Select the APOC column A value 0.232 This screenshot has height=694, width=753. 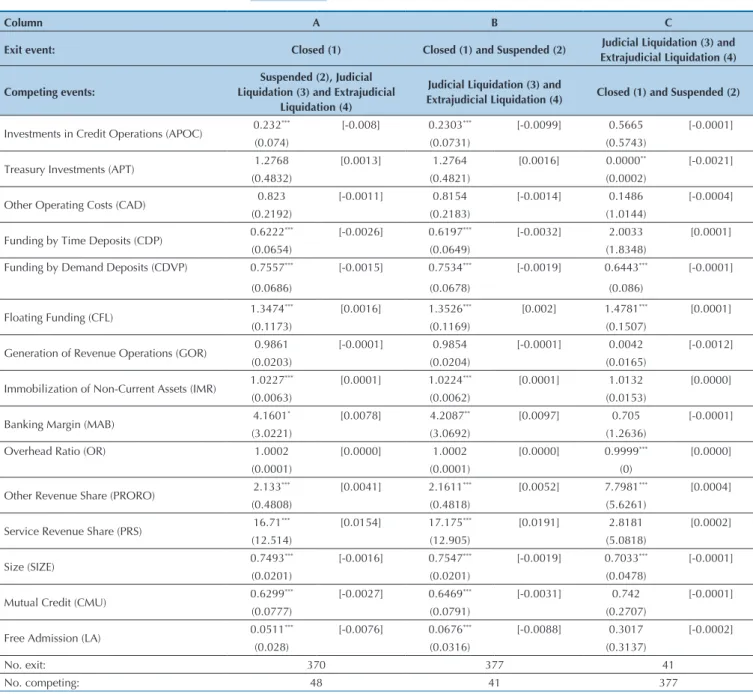pos(271,125)
